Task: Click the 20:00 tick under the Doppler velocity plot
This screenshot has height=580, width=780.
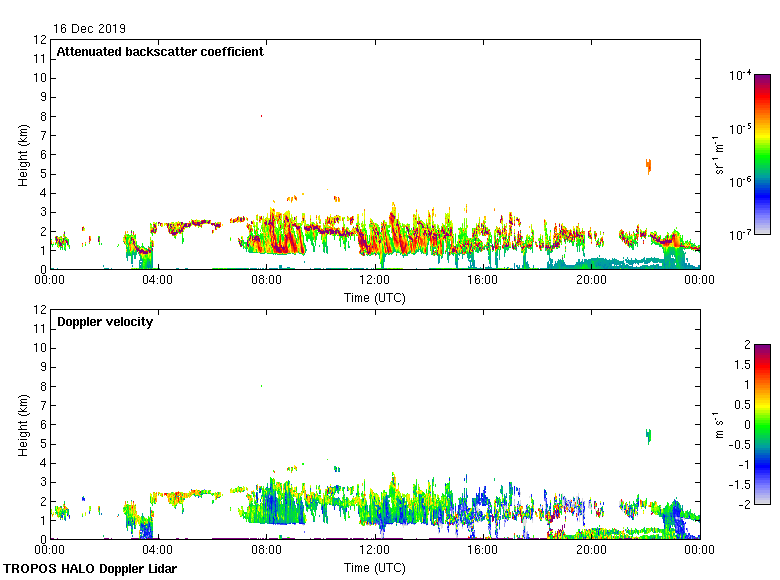Action: point(591,551)
